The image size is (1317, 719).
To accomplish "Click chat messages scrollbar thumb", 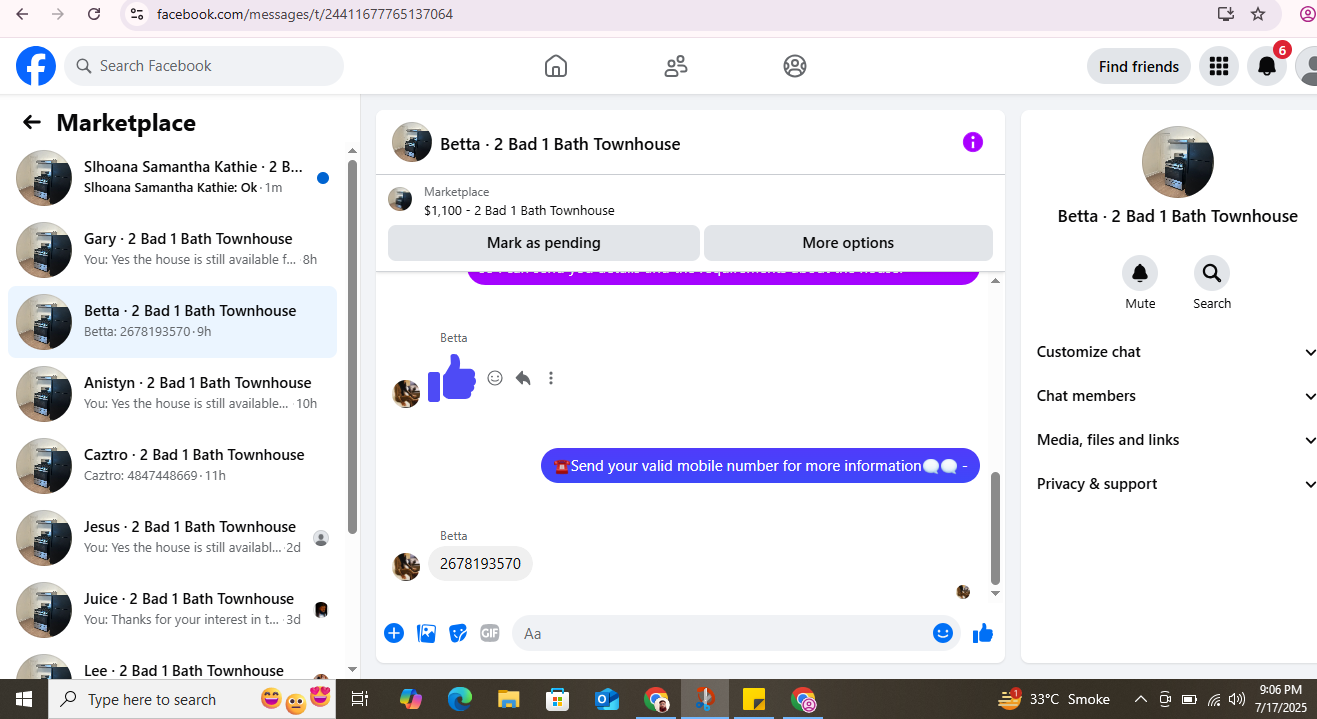I will click(x=995, y=529).
